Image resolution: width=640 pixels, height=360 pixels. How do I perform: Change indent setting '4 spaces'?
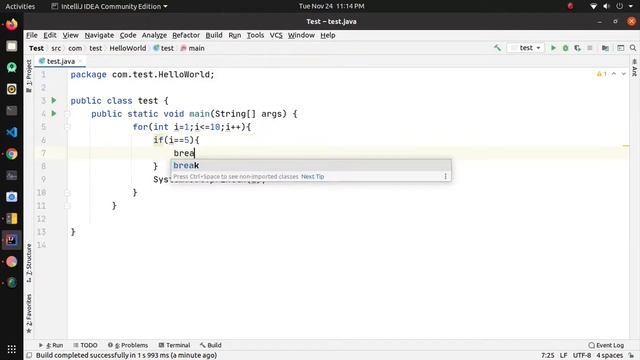coord(609,356)
